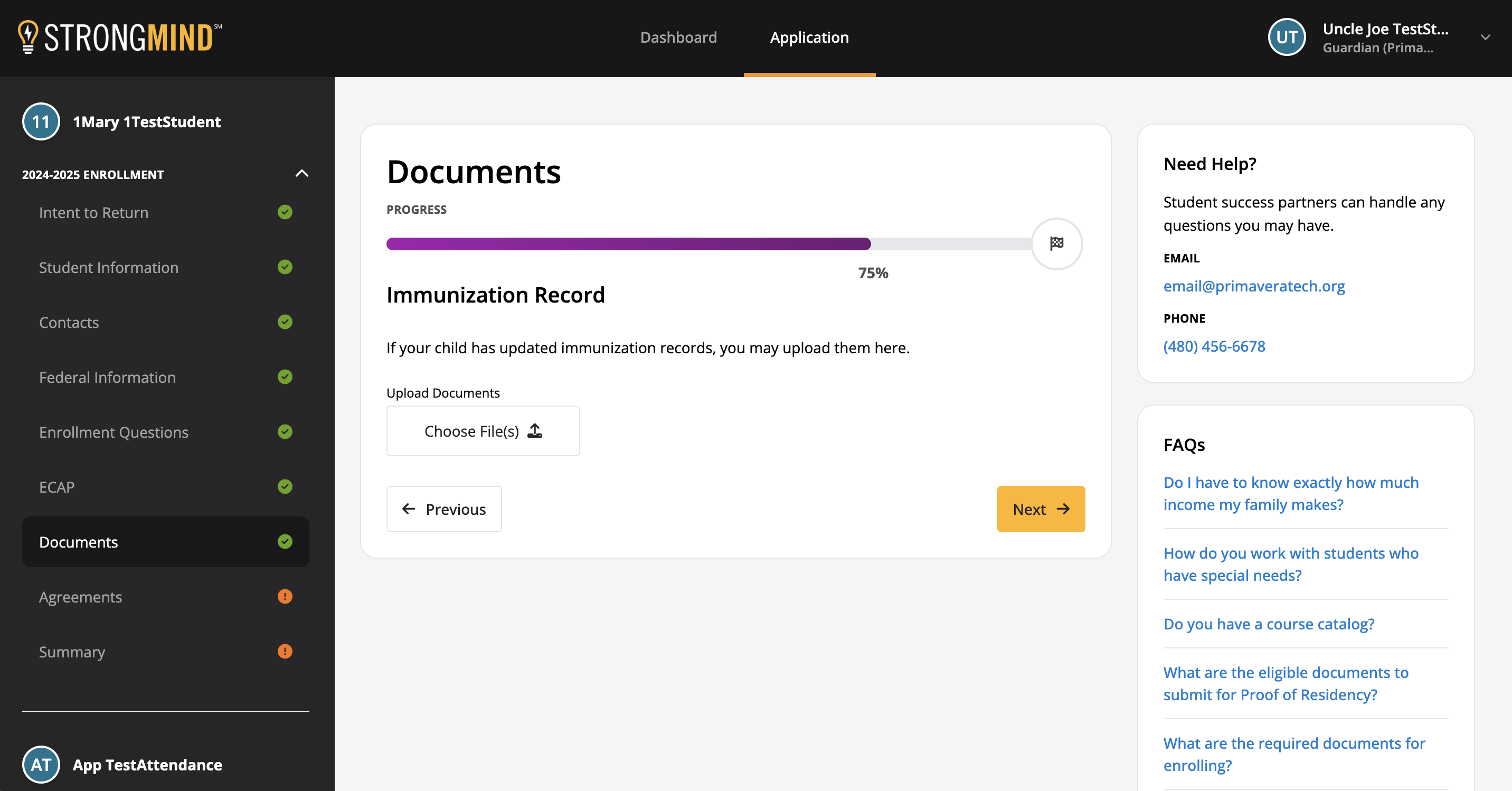This screenshot has width=1512, height=791.
Task: Click the orange warning icon next to Agreements
Action: (285, 597)
